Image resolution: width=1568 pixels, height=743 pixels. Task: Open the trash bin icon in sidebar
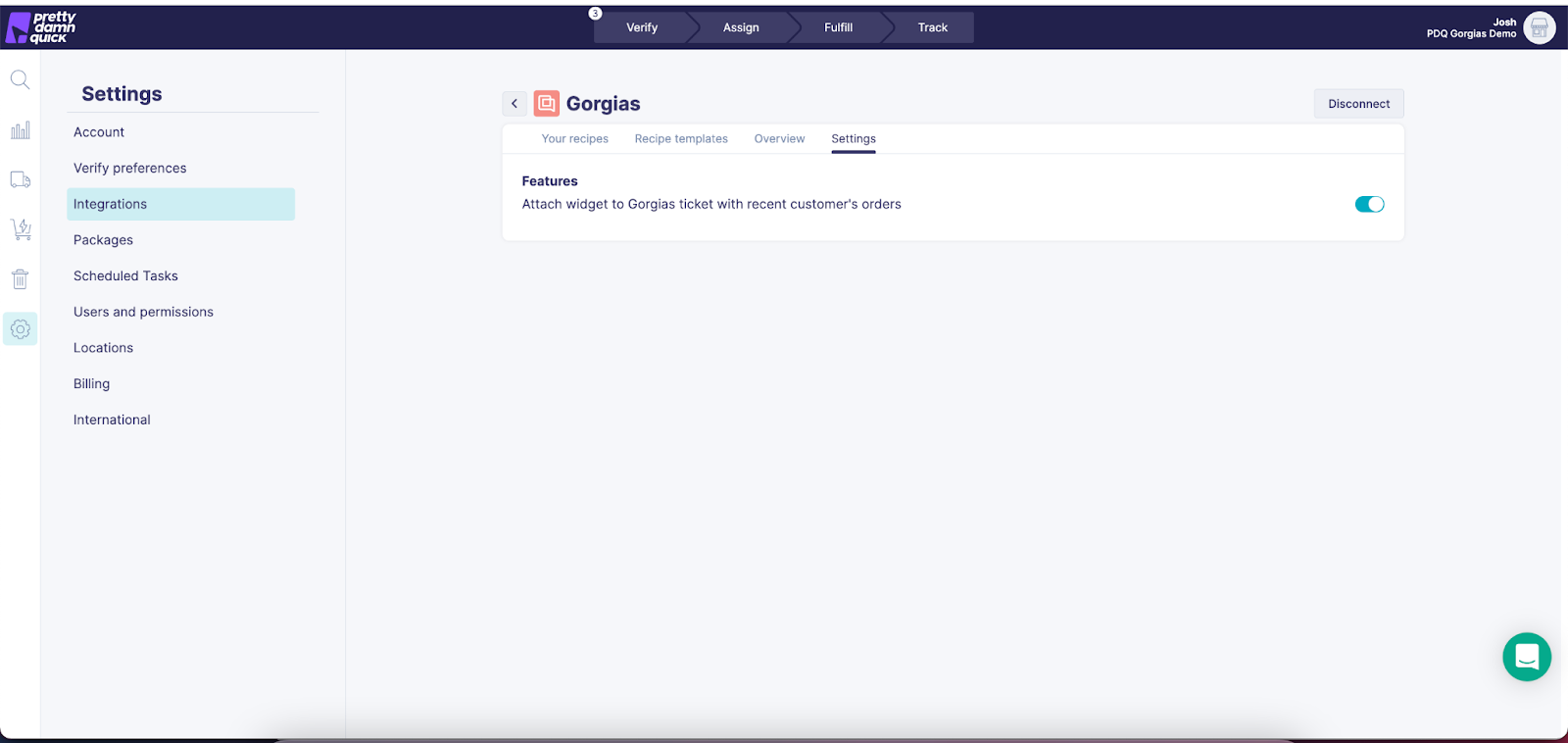point(20,279)
